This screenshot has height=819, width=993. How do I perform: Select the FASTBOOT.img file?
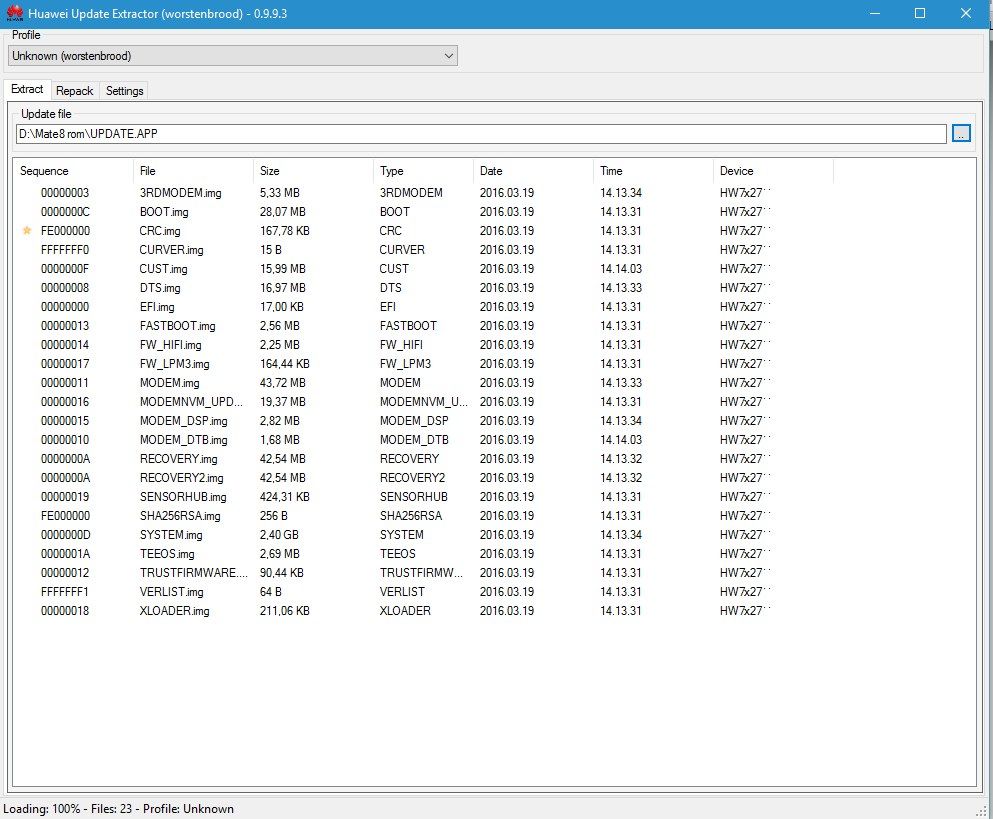coord(177,326)
